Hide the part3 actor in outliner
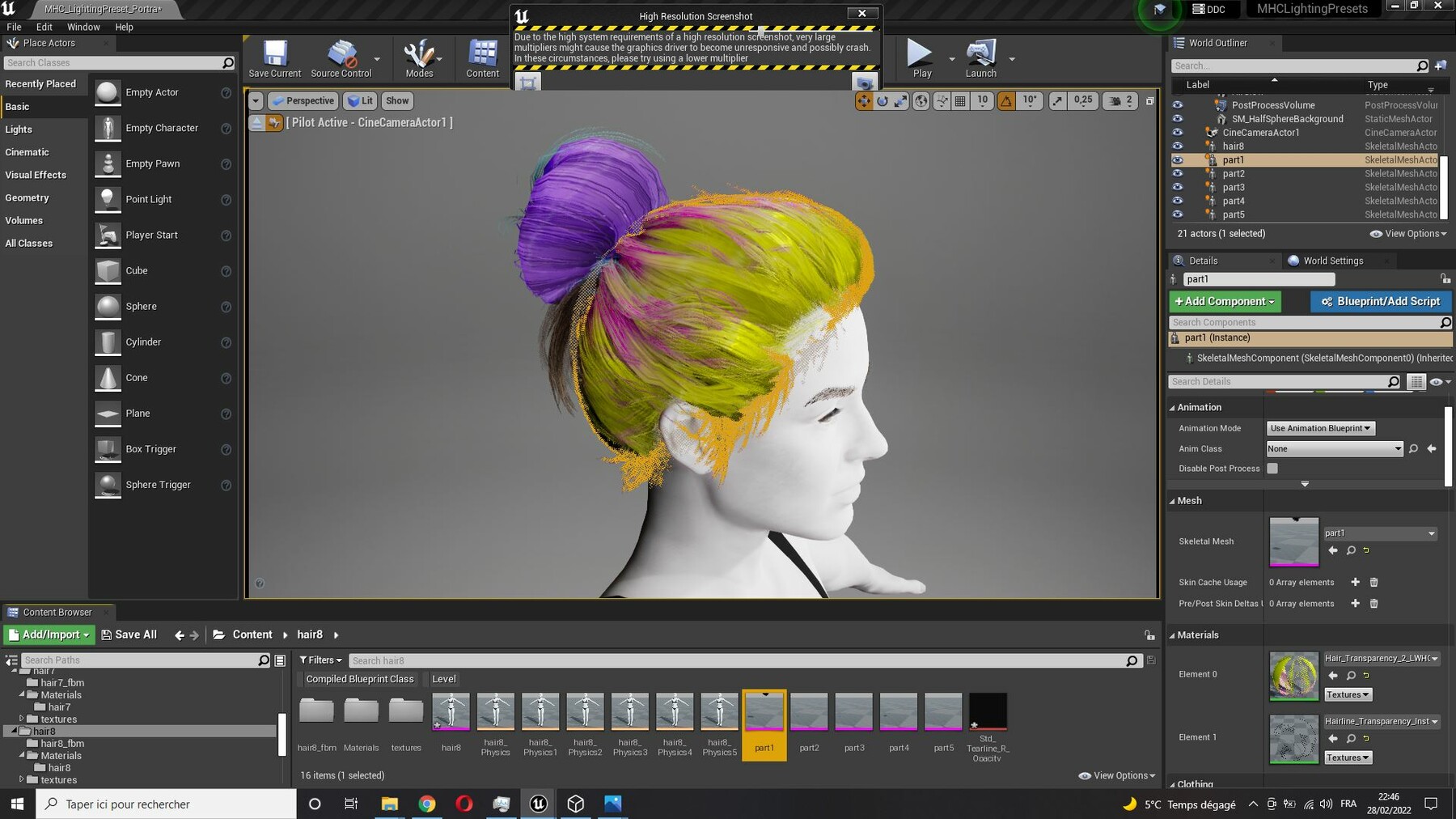Image resolution: width=1456 pixels, height=819 pixels. 1178,188
